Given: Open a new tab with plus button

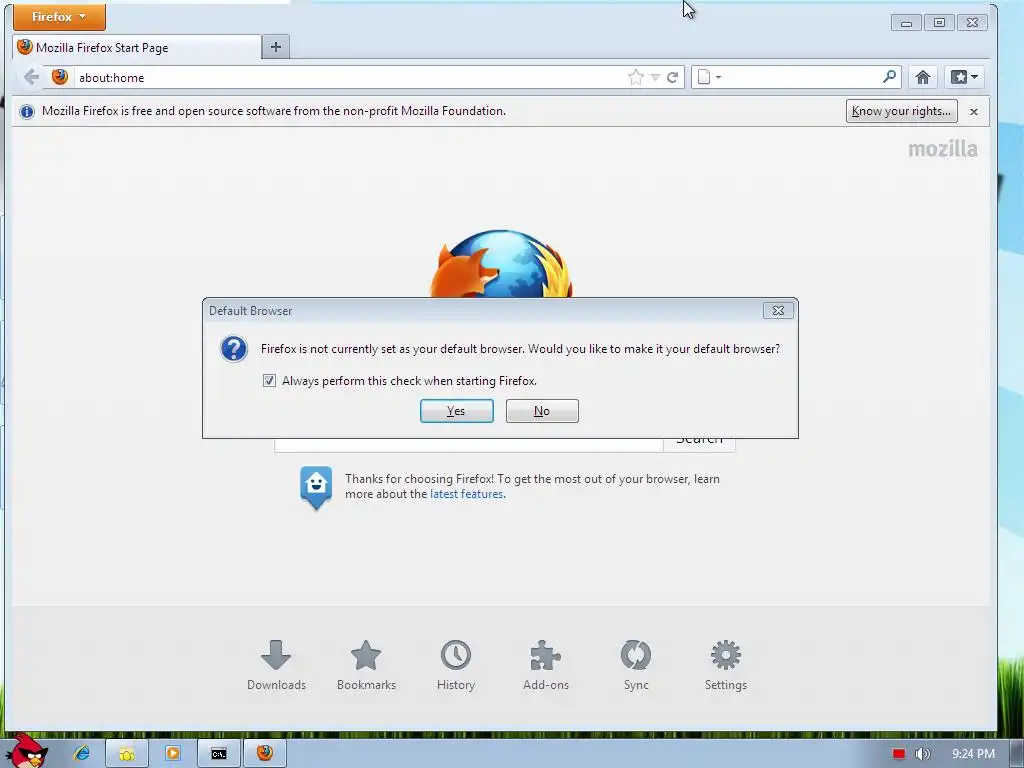Looking at the screenshot, I should 276,47.
